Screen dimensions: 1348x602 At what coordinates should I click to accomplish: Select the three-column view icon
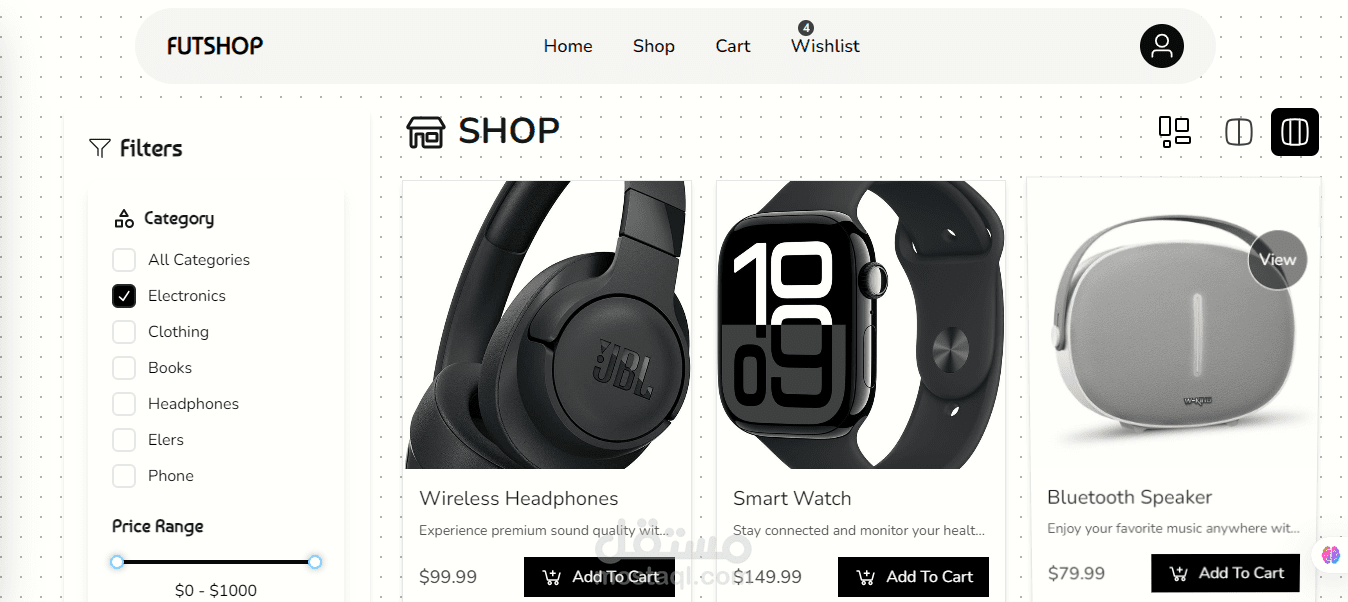click(1295, 132)
